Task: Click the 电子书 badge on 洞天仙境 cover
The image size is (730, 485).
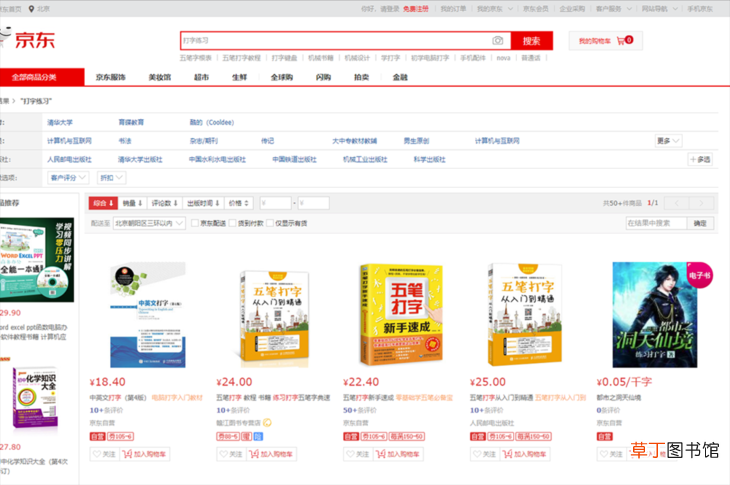Action: 700,275
